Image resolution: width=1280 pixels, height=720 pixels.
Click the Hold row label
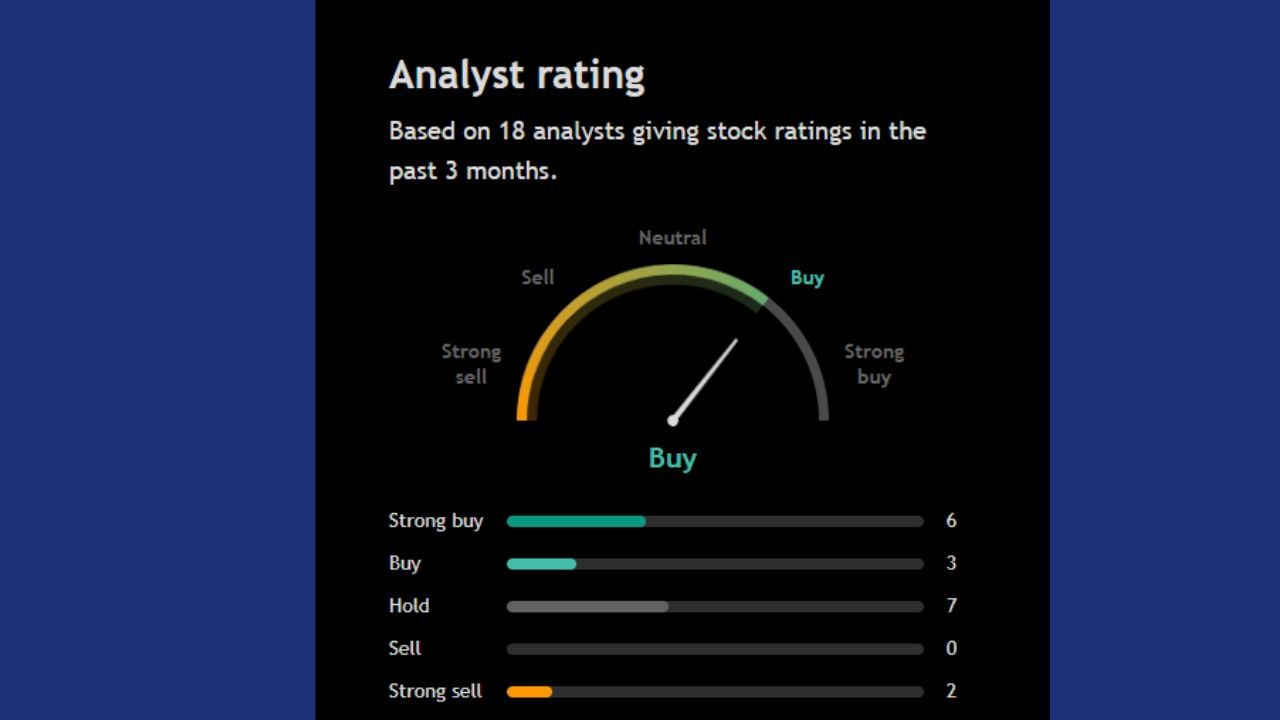409,606
